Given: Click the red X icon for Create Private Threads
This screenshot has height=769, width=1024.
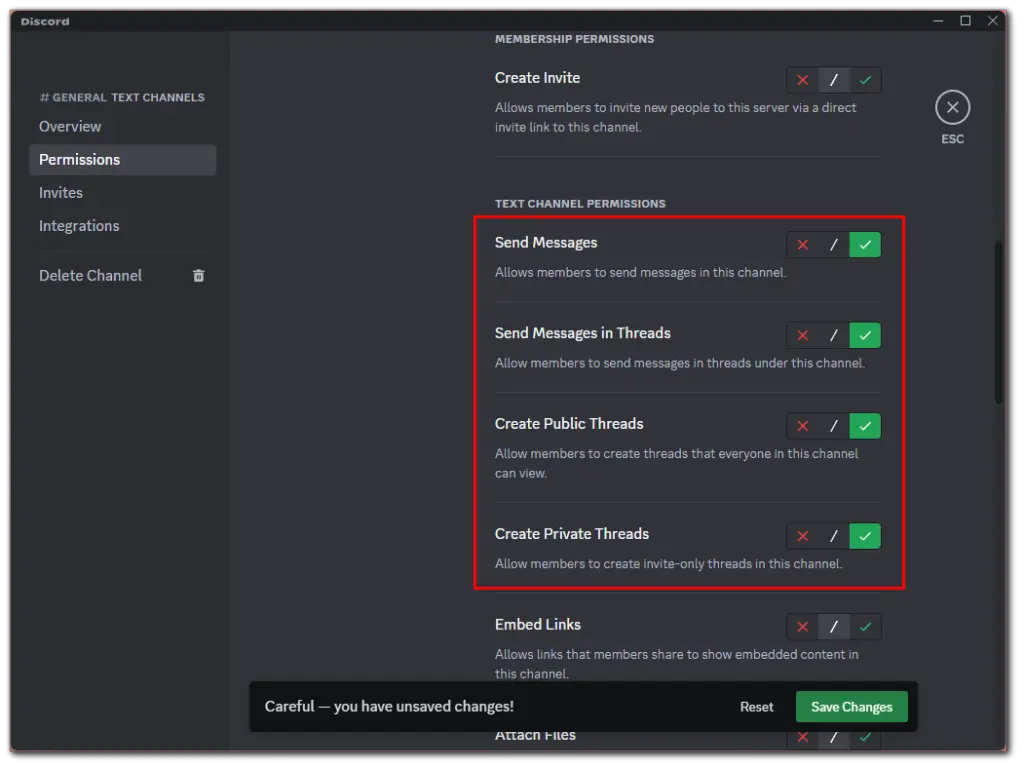Looking at the screenshot, I should click(801, 536).
